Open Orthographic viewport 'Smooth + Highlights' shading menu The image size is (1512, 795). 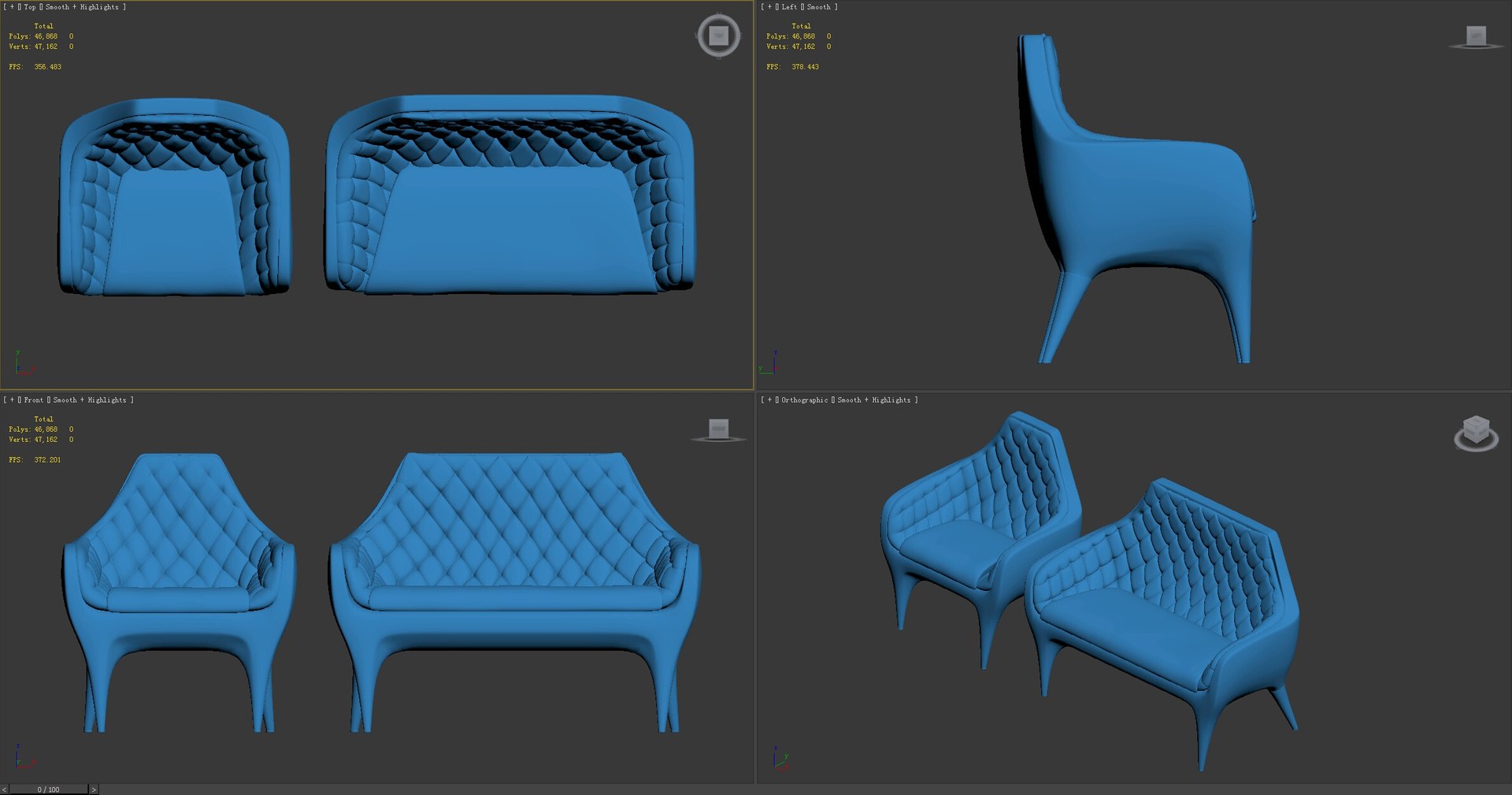click(874, 400)
